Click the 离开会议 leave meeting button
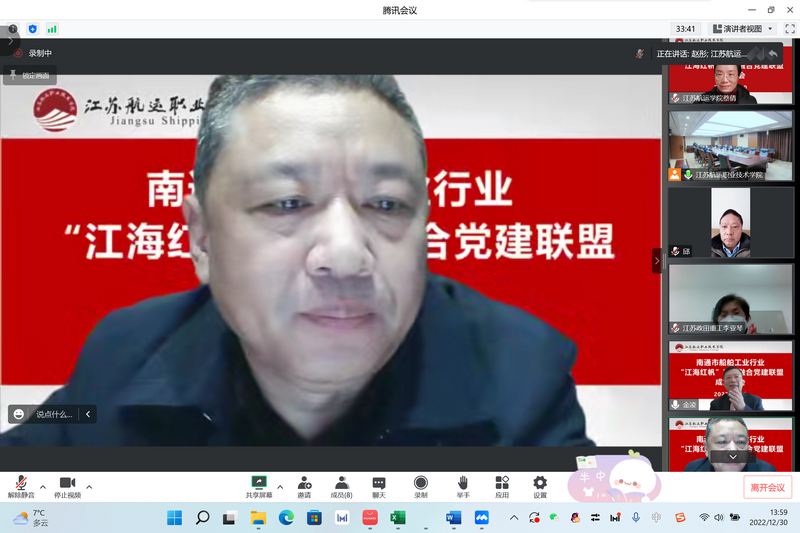The height and width of the screenshot is (533, 800). tap(767, 488)
